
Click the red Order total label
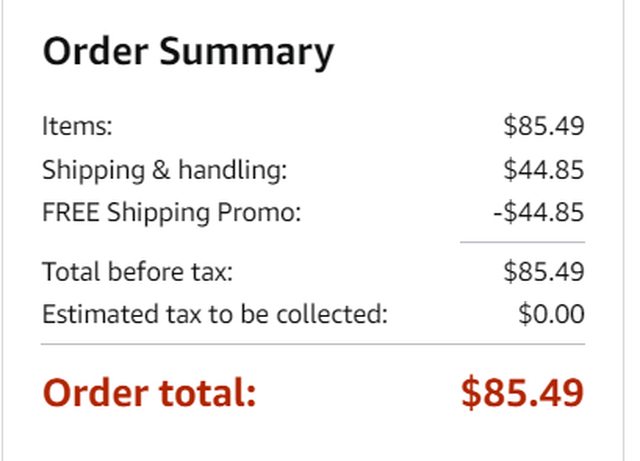[149, 393]
